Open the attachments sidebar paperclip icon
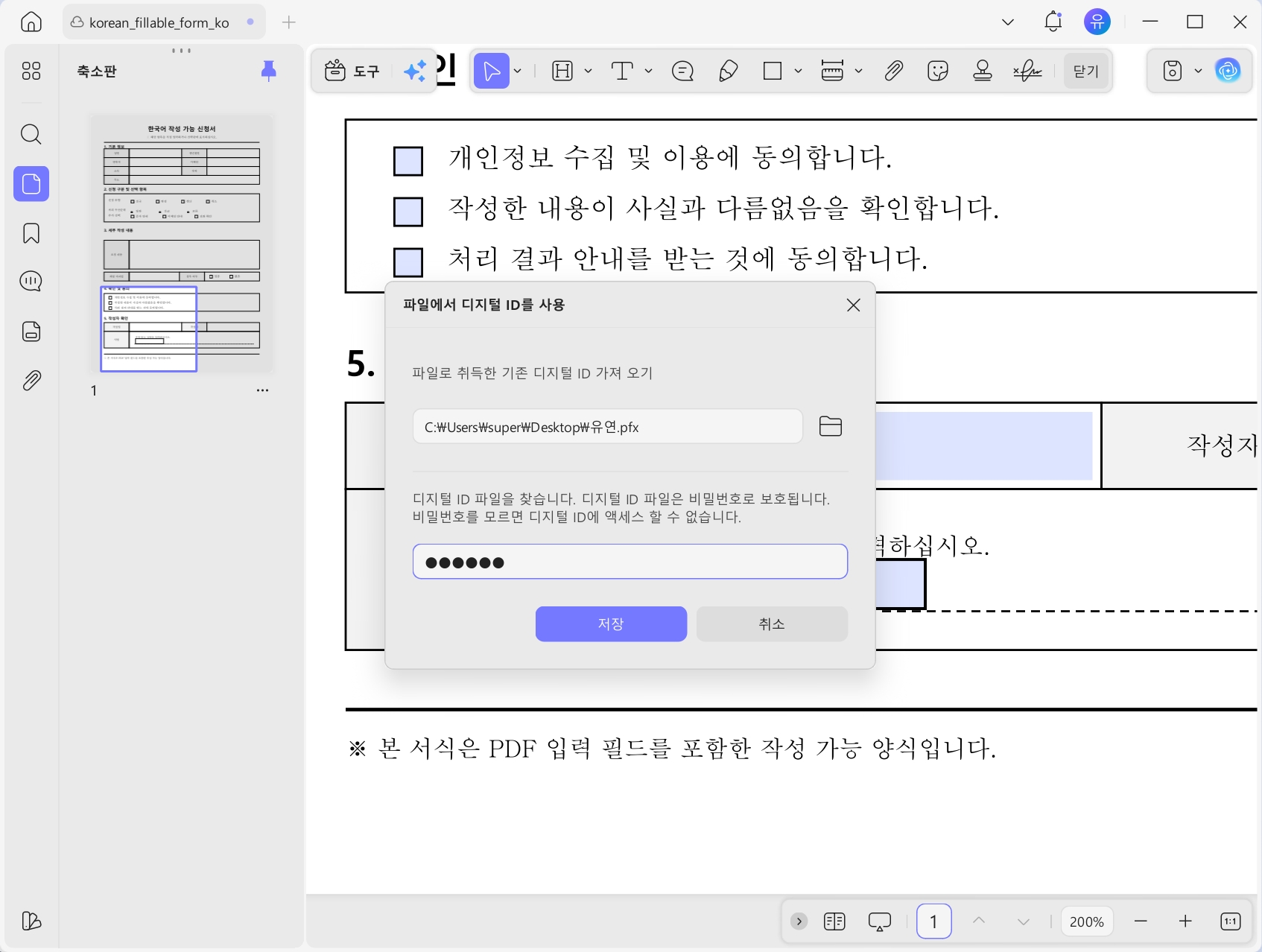The image size is (1262, 952). tap(31, 381)
